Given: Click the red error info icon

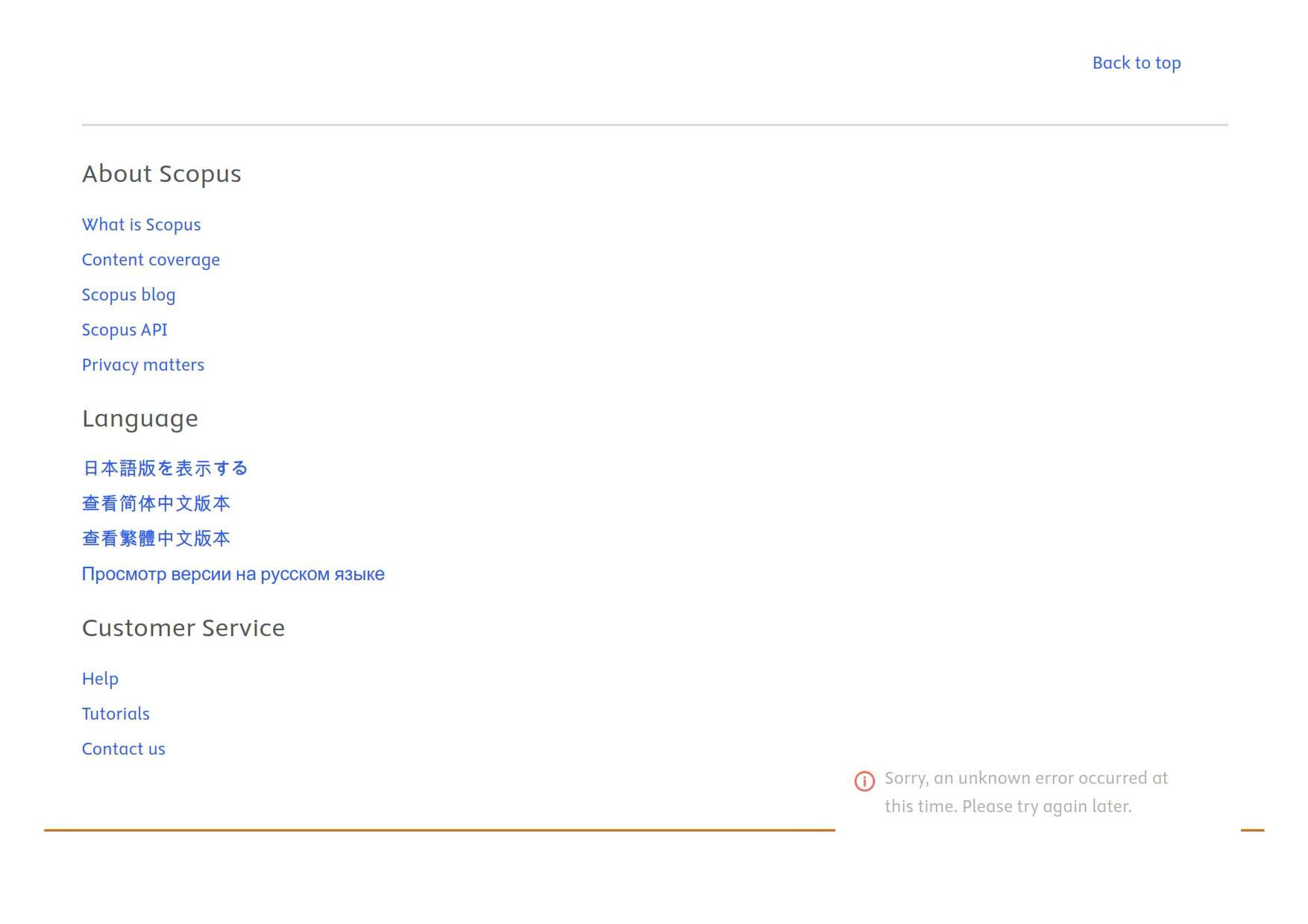Looking at the screenshot, I should pyautogui.click(x=864, y=781).
